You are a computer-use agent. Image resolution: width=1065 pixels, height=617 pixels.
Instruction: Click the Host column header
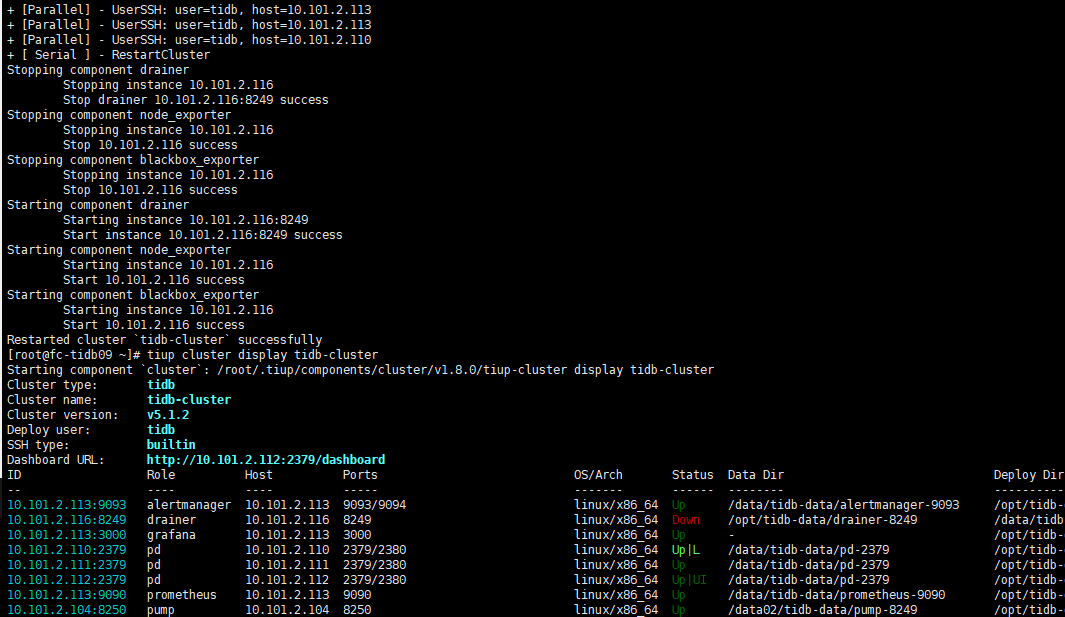[259, 475]
